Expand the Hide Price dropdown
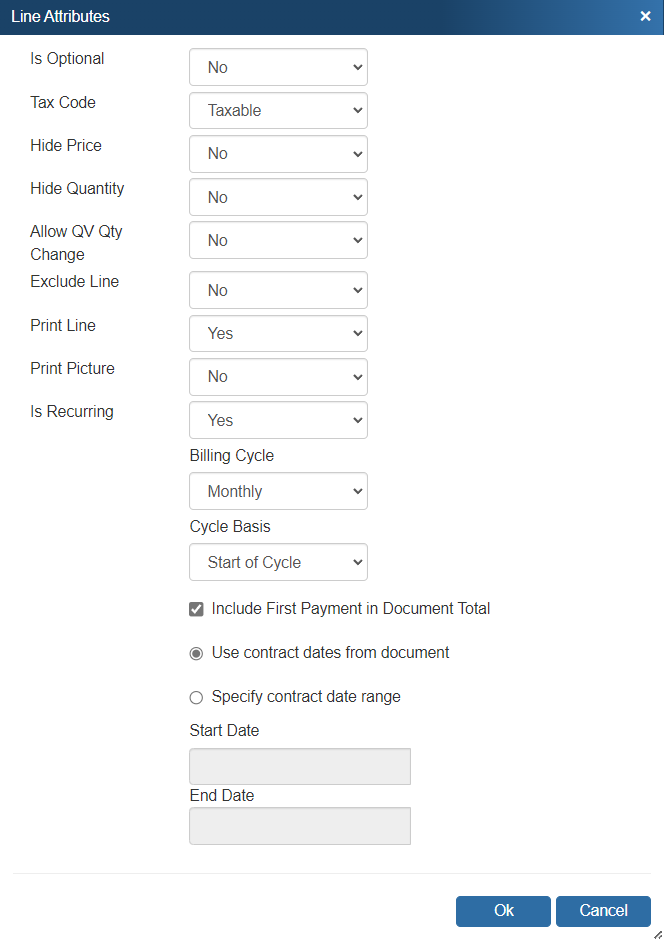This screenshot has height=940, width=664. 278,154
